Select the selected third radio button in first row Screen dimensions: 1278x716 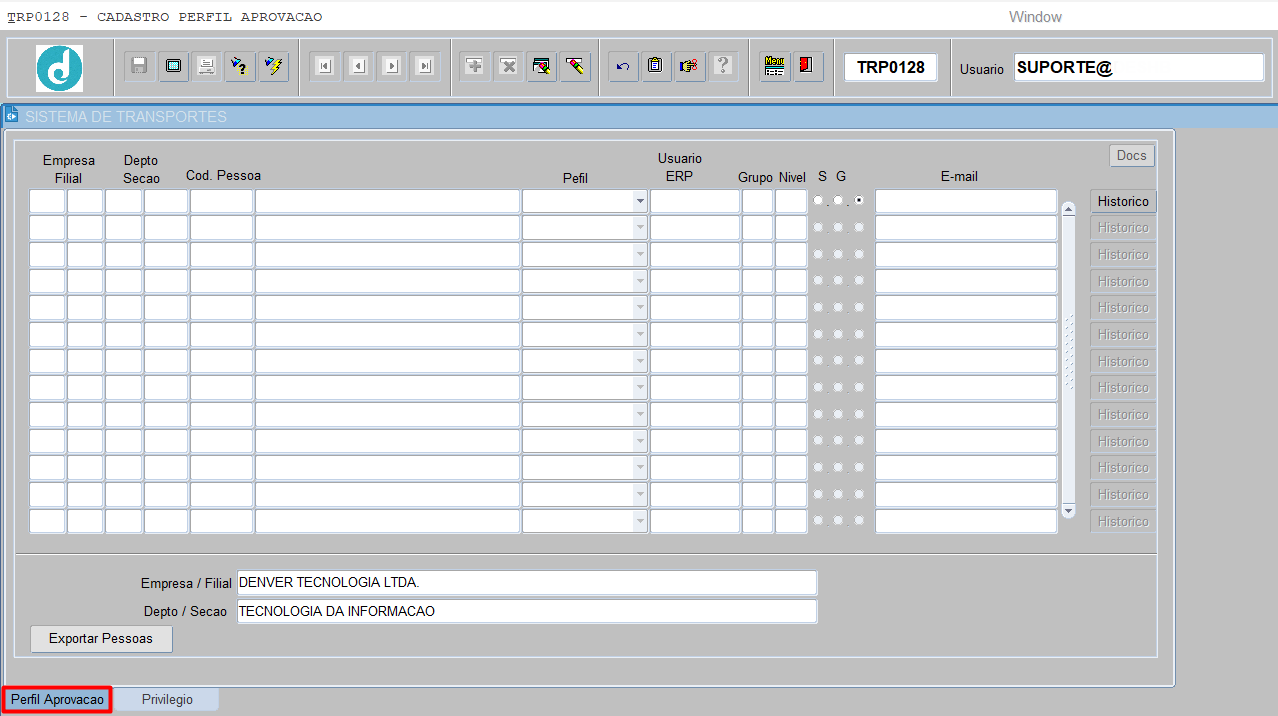(859, 200)
